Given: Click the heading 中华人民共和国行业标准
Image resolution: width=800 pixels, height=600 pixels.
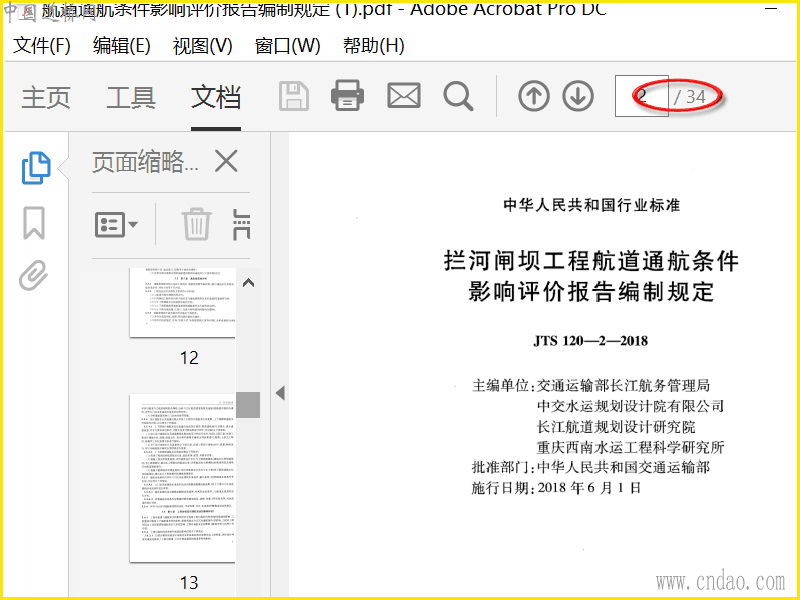Looking at the screenshot, I should [x=591, y=205].
